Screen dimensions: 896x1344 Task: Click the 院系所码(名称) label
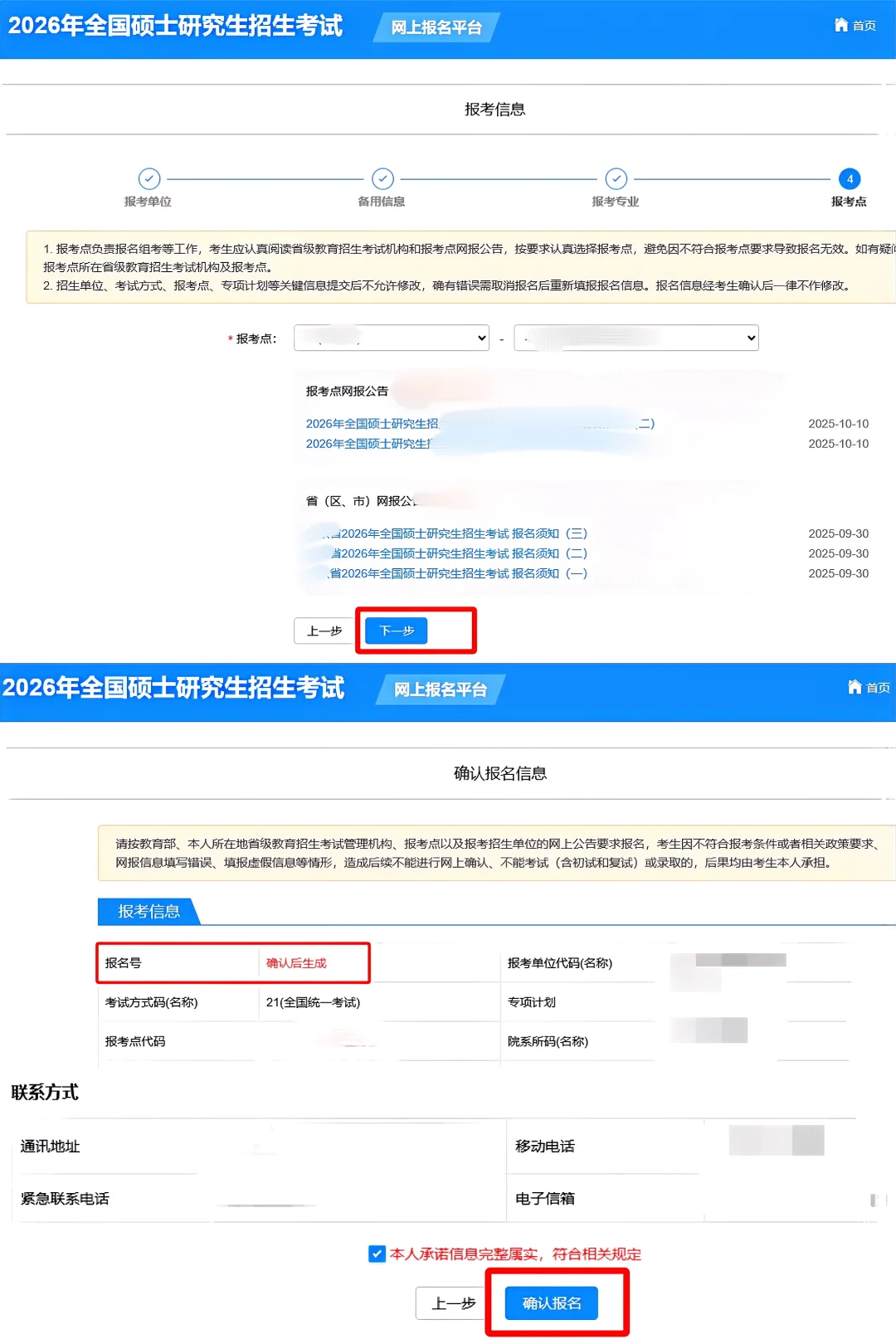pos(548,1041)
